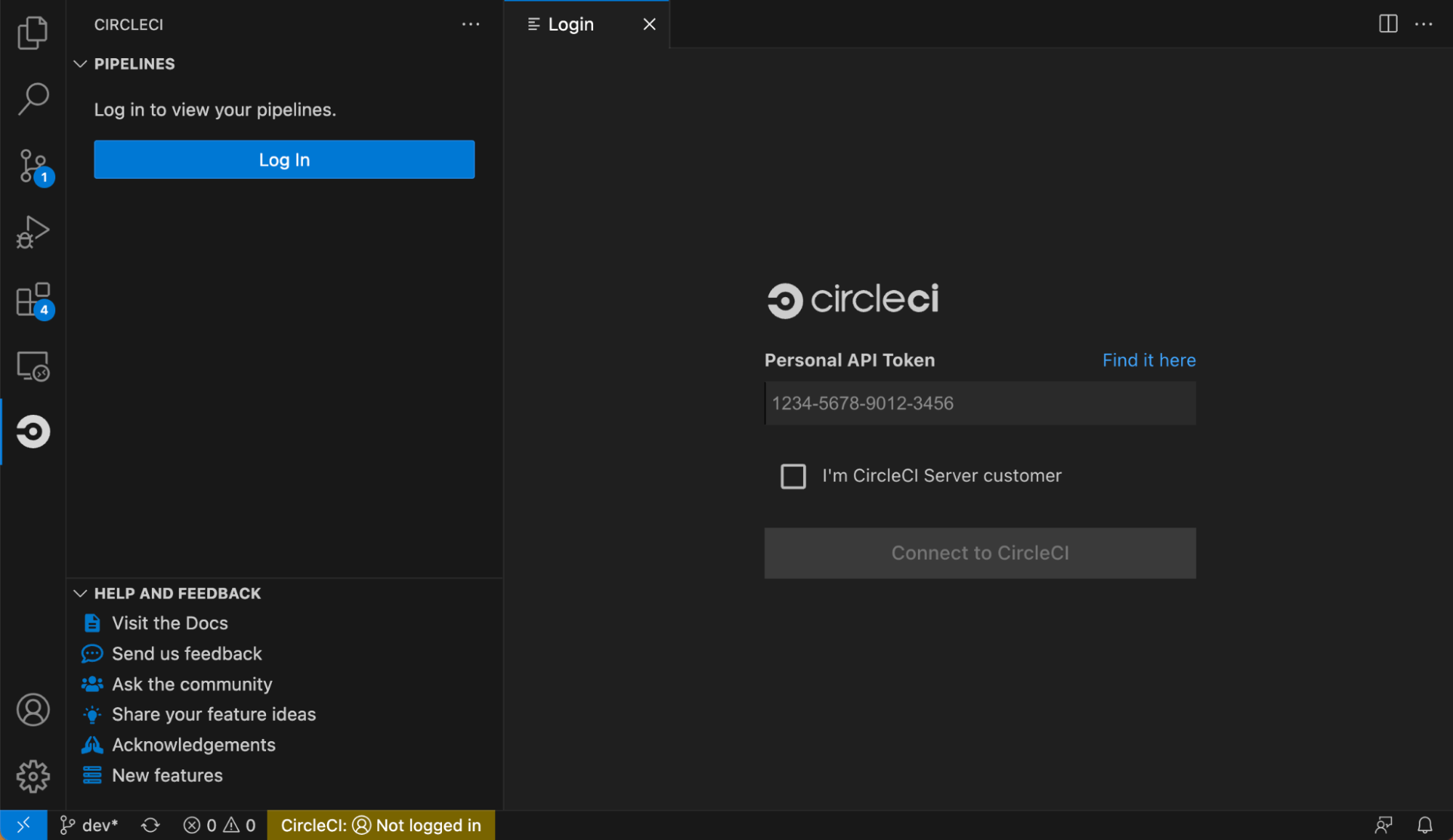
Task: Click the Personal API Token label
Action: coord(850,360)
